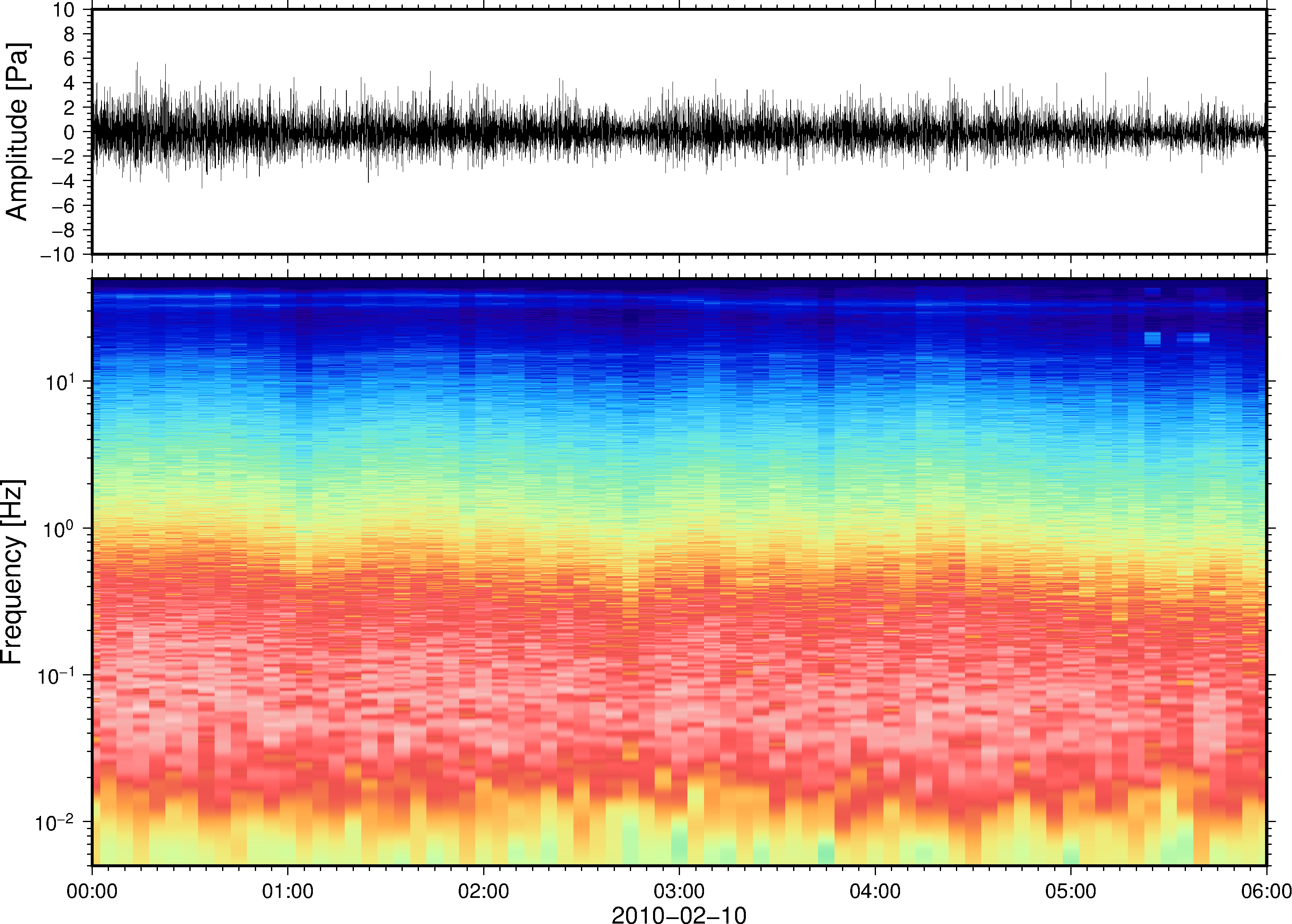Click the '02:00' time tick label
This screenshot has width=1292, height=924.
[x=484, y=891]
